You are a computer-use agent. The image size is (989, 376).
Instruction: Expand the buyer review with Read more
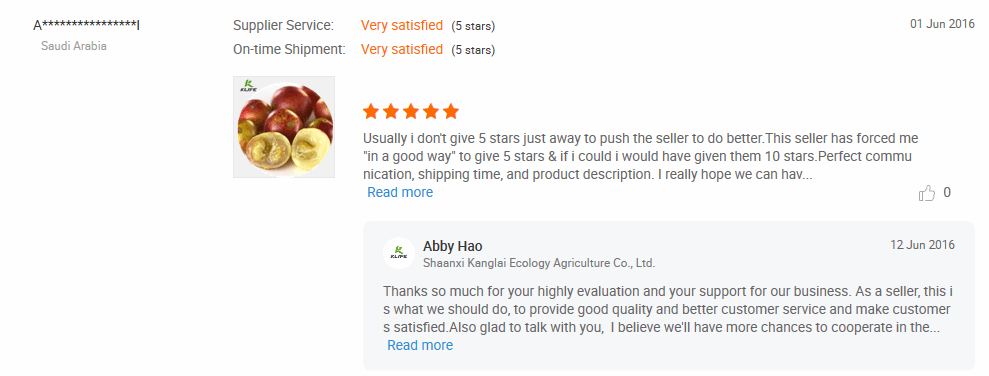pyautogui.click(x=400, y=192)
